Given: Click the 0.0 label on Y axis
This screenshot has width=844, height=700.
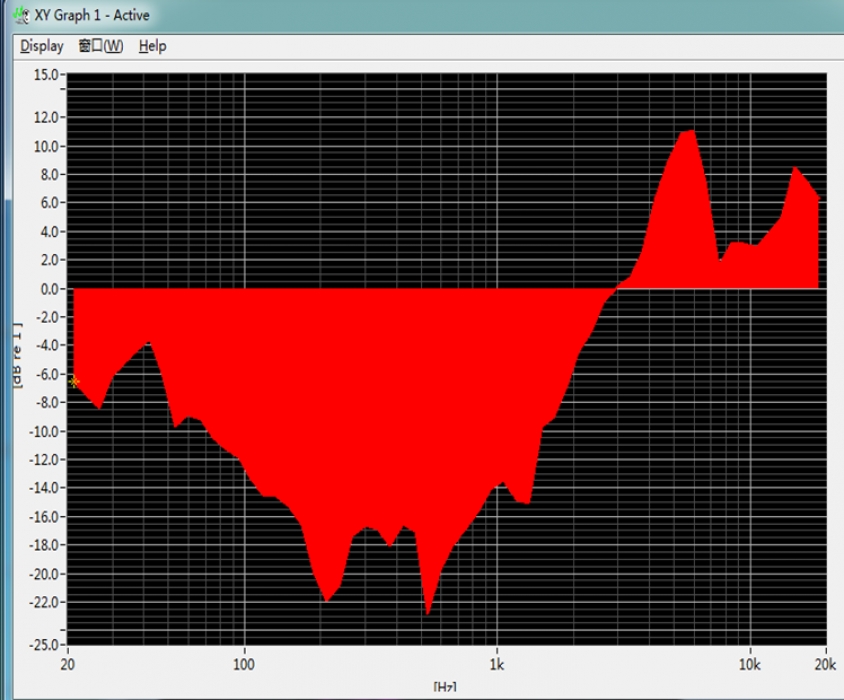Looking at the screenshot, I should coord(50,289).
